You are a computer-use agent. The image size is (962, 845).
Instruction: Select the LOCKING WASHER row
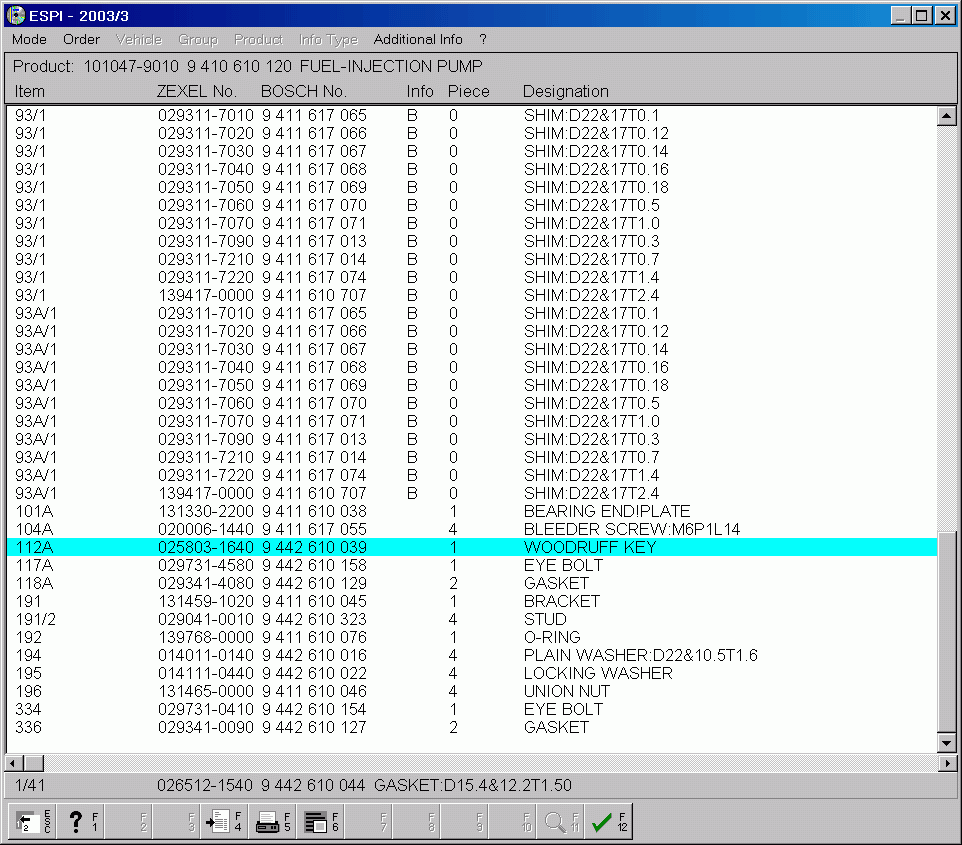tap(471, 673)
